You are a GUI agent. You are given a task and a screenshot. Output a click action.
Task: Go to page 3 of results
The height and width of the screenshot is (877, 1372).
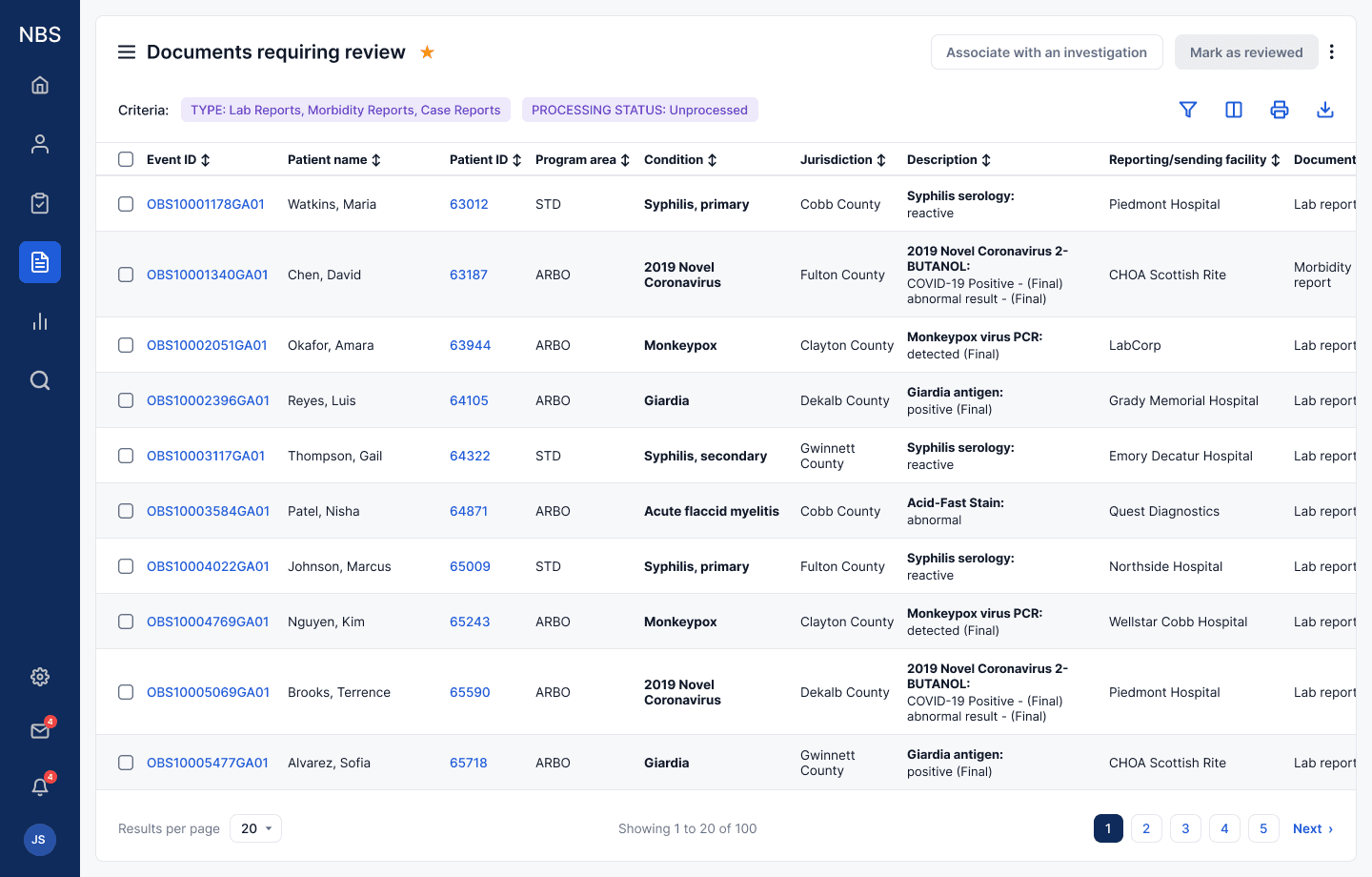[x=1185, y=828]
